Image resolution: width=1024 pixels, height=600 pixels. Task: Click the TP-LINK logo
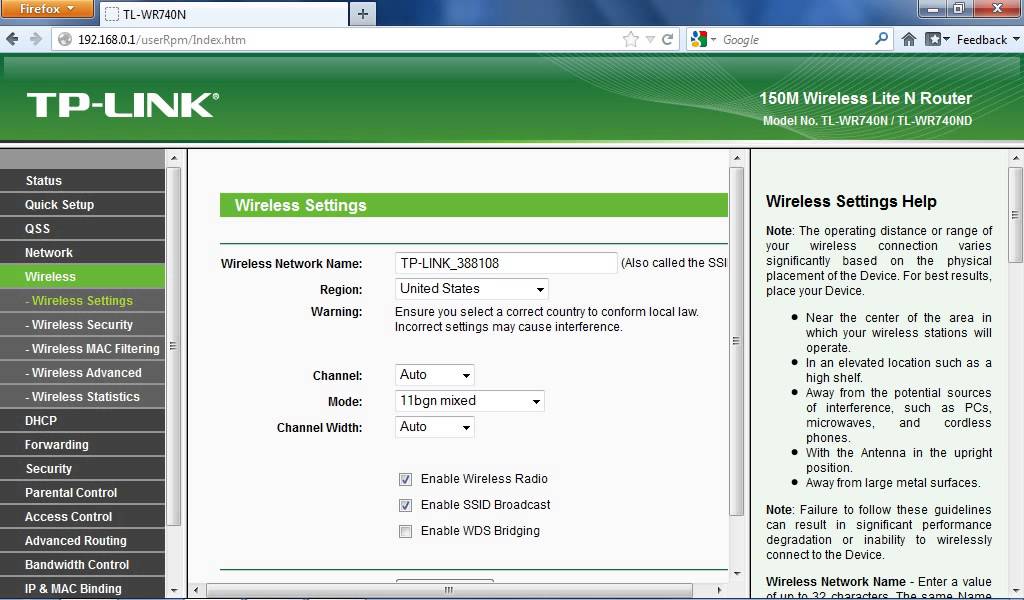[123, 105]
